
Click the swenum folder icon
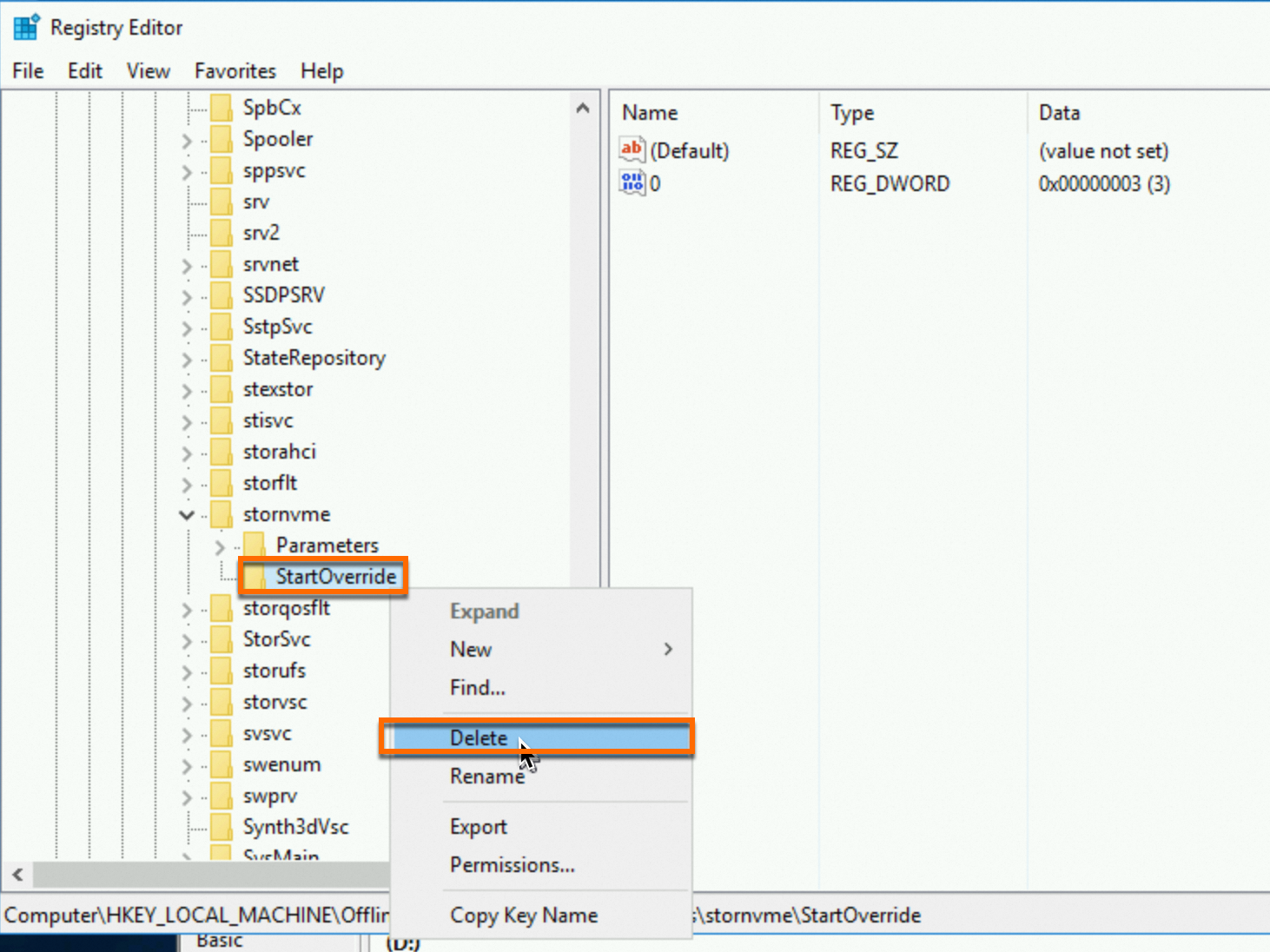pyautogui.click(x=222, y=764)
